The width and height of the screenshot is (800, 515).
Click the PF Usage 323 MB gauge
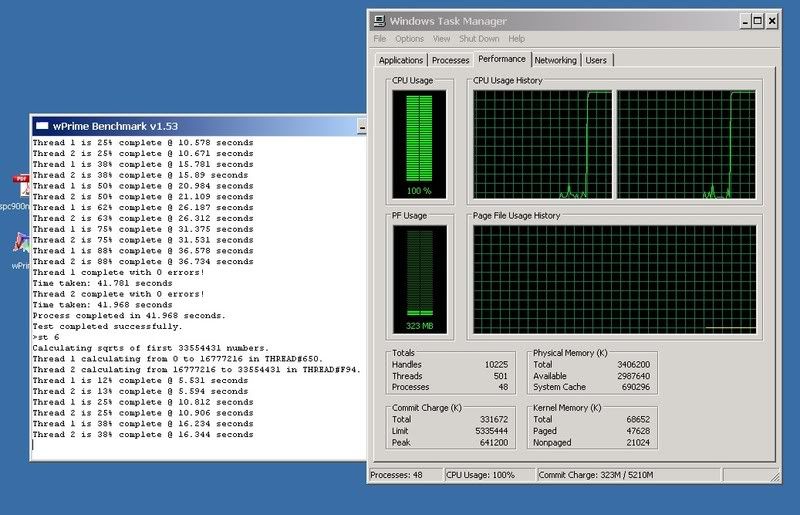pos(419,280)
